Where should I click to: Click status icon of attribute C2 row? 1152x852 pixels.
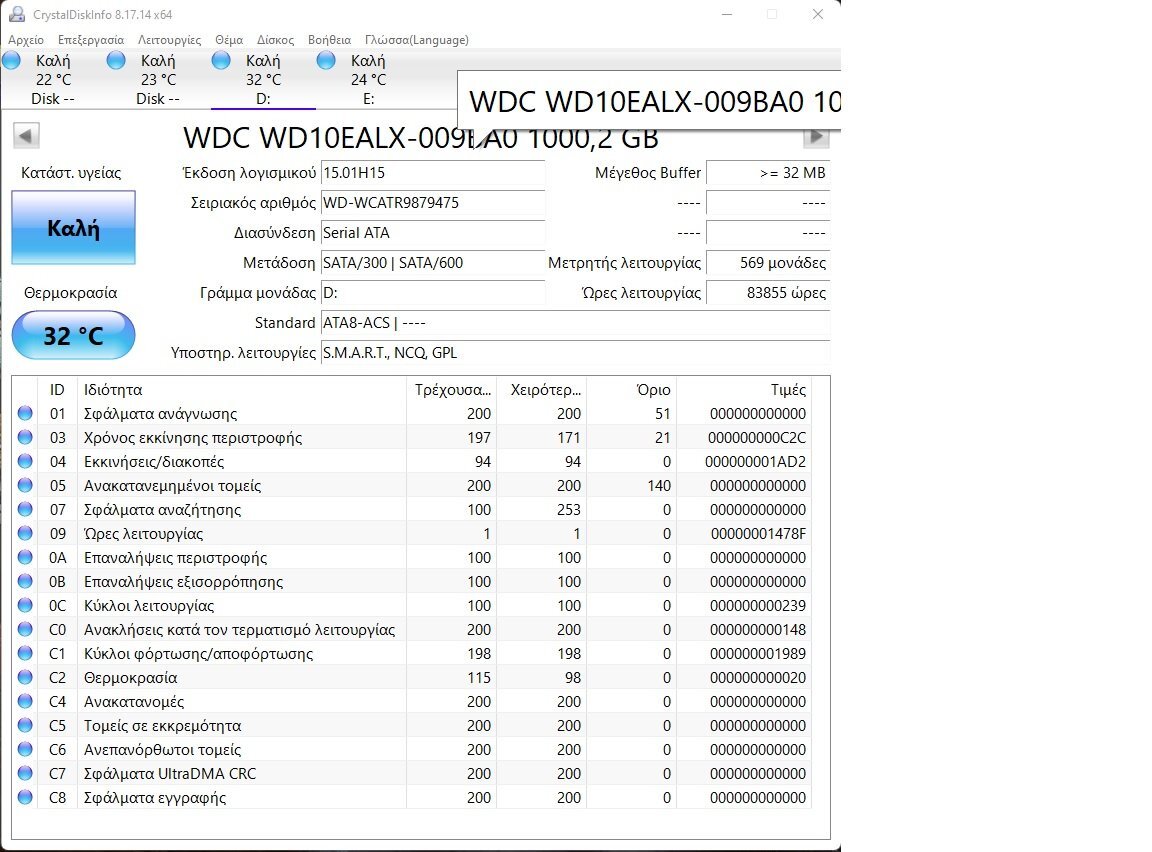click(25, 678)
